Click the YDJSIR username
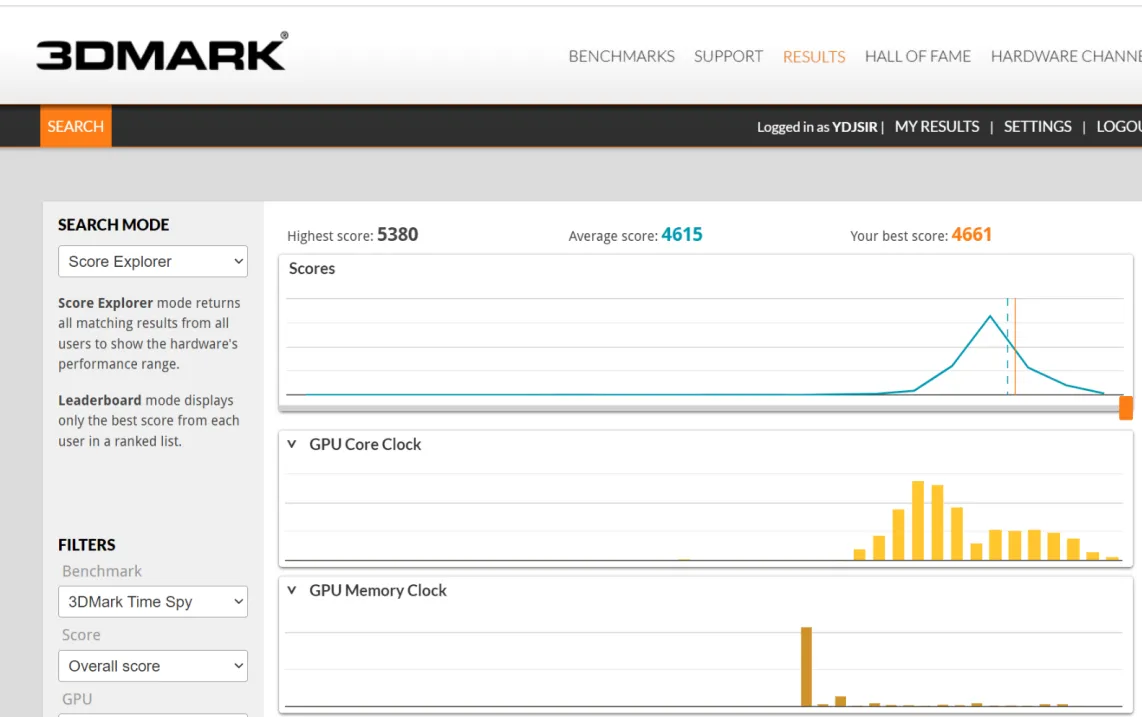The image size is (1142, 717). pos(854,127)
